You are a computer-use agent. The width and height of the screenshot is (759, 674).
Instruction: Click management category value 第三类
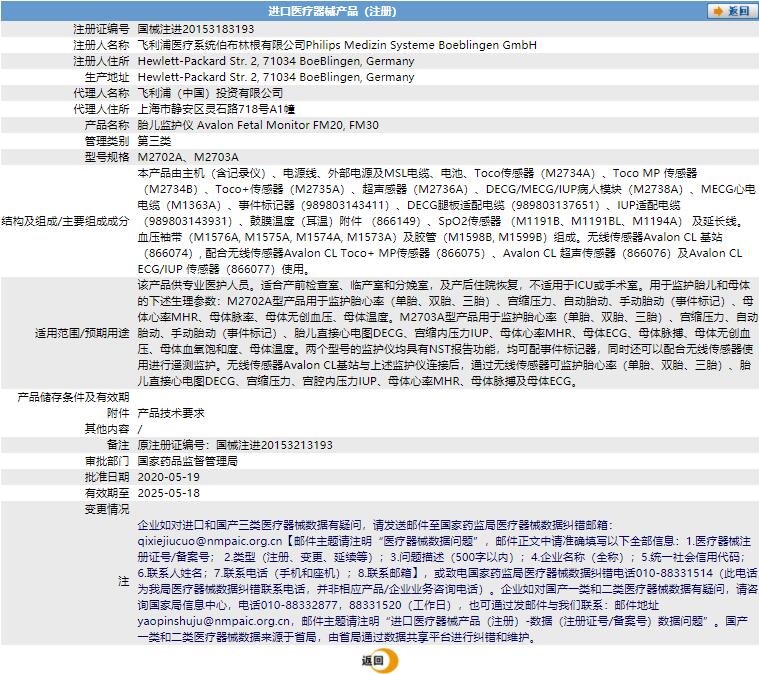tap(154, 141)
